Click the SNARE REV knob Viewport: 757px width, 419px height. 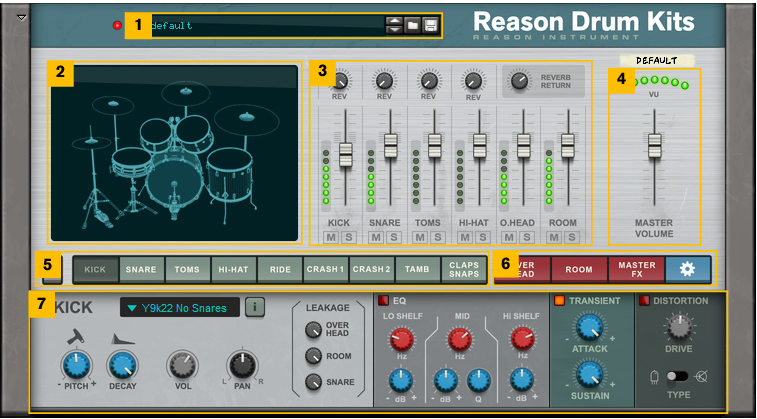(x=385, y=80)
